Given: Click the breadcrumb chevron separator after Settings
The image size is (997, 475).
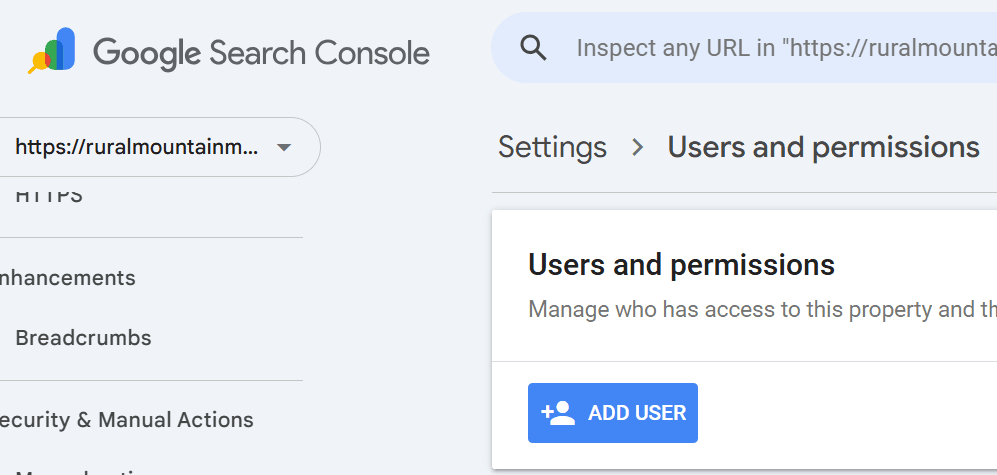Looking at the screenshot, I should (x=637, y=148).
